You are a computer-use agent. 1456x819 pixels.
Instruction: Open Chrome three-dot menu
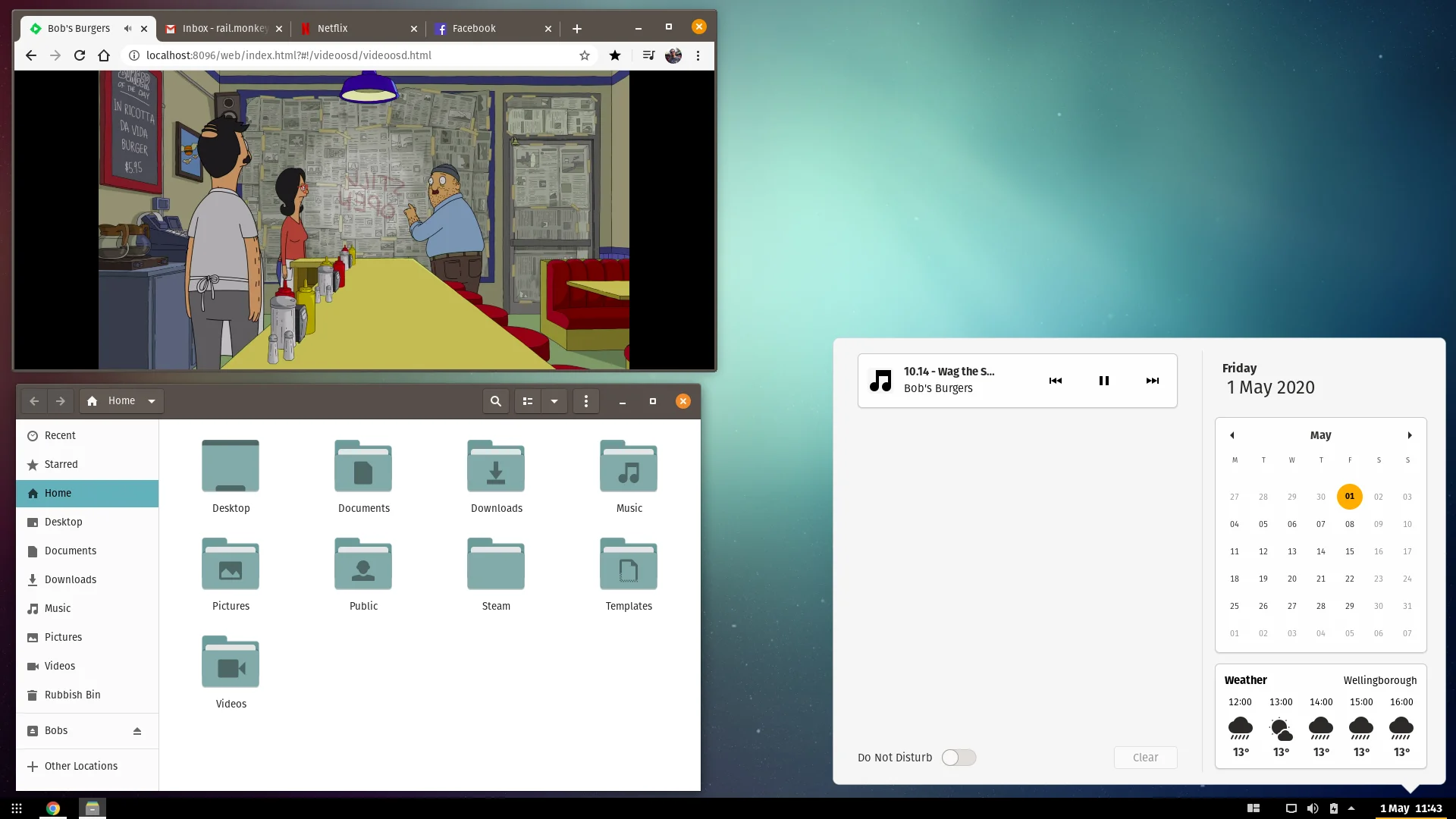pyautogui.click(x=698, y=55)
